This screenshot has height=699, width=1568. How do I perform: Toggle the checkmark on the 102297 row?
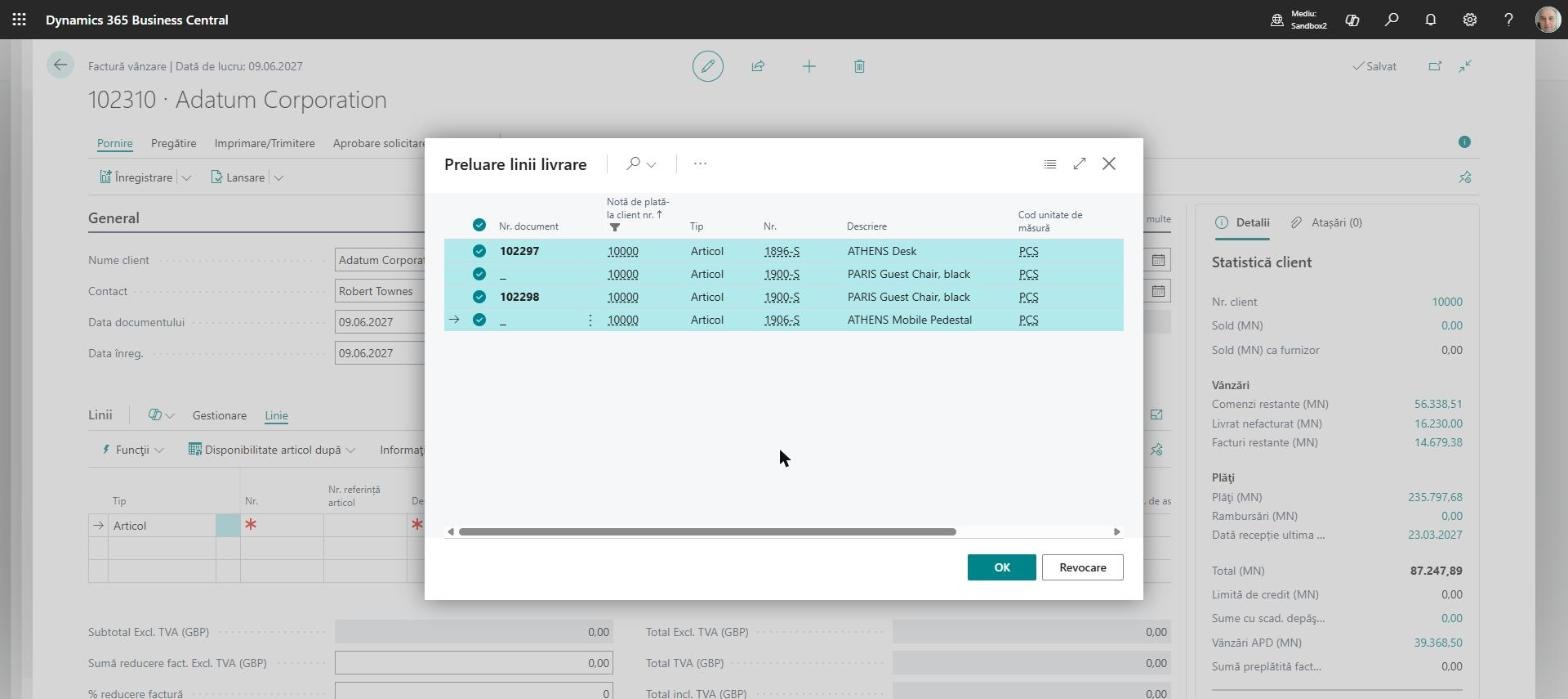[479, 251]
